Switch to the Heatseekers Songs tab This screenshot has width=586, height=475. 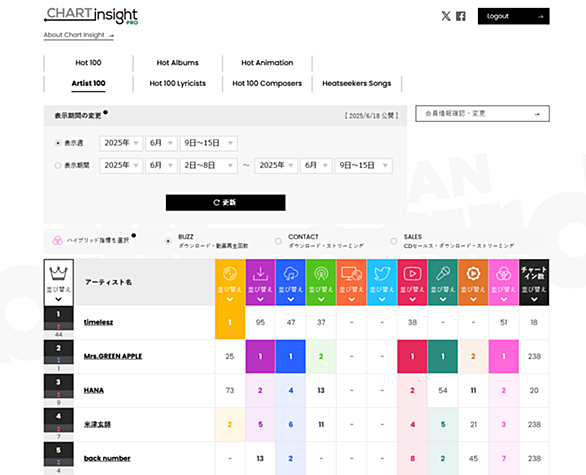click(357, 83)
